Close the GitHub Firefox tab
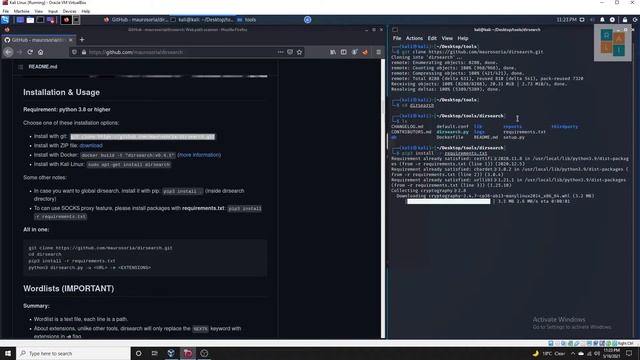Viewport: 640px width, 360px height. 71,40
